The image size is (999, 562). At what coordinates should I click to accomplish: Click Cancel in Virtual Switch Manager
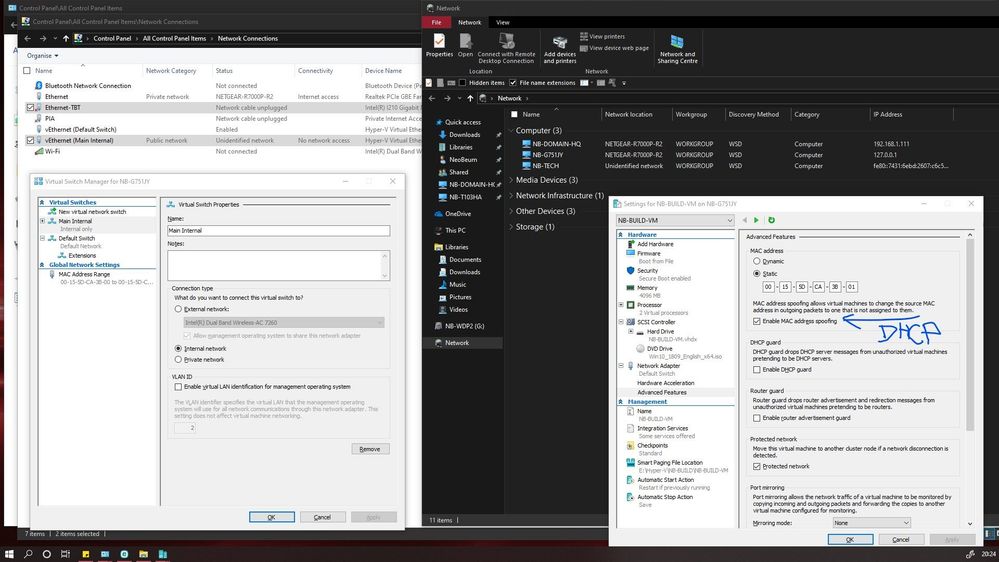coord(322,517)
